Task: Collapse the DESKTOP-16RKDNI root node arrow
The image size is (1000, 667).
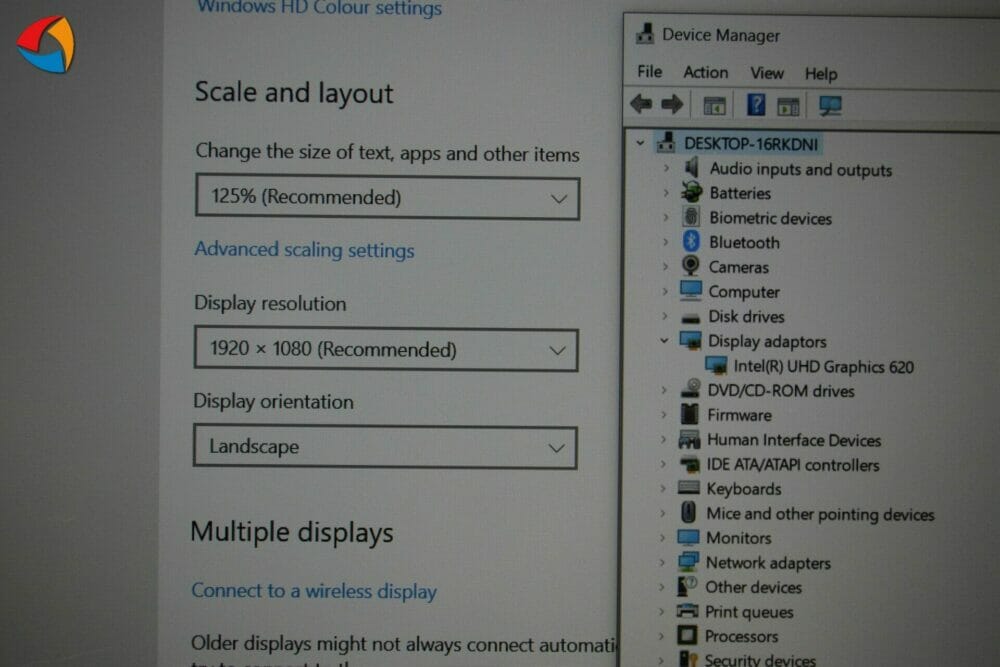Action: click(x=640, y=143)
